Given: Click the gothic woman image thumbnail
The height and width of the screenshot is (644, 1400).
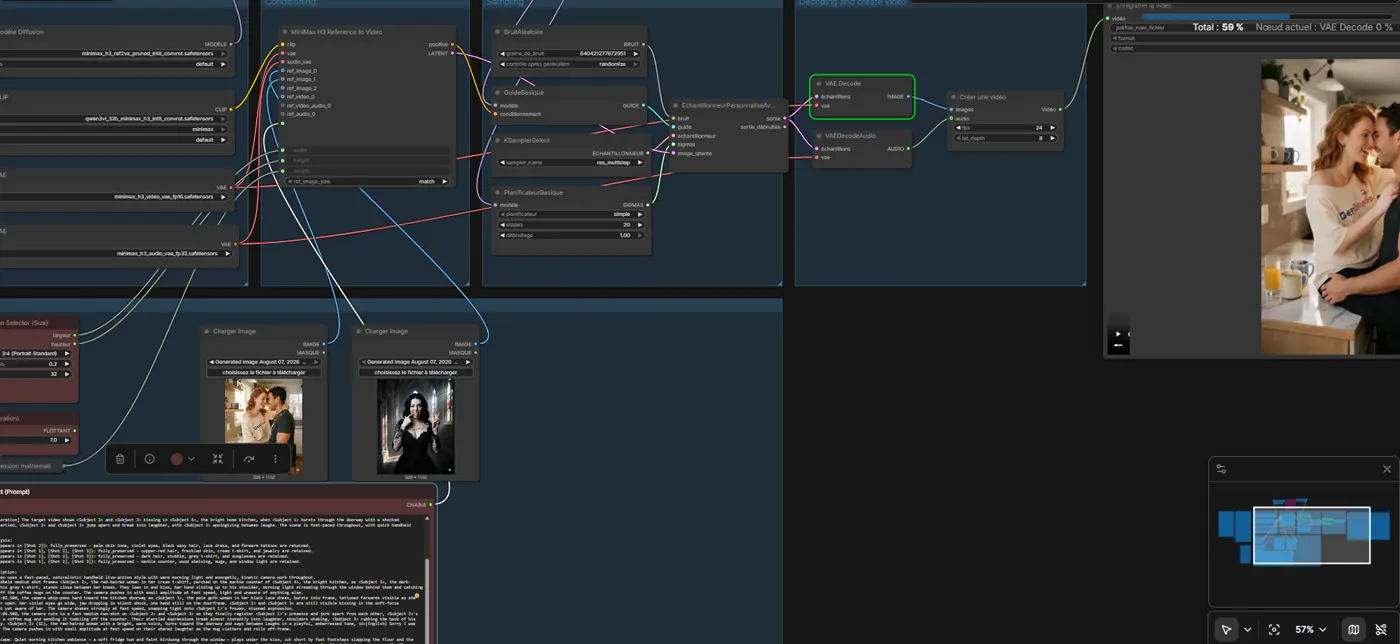Looking at the screenshot, I should point(416,426).
